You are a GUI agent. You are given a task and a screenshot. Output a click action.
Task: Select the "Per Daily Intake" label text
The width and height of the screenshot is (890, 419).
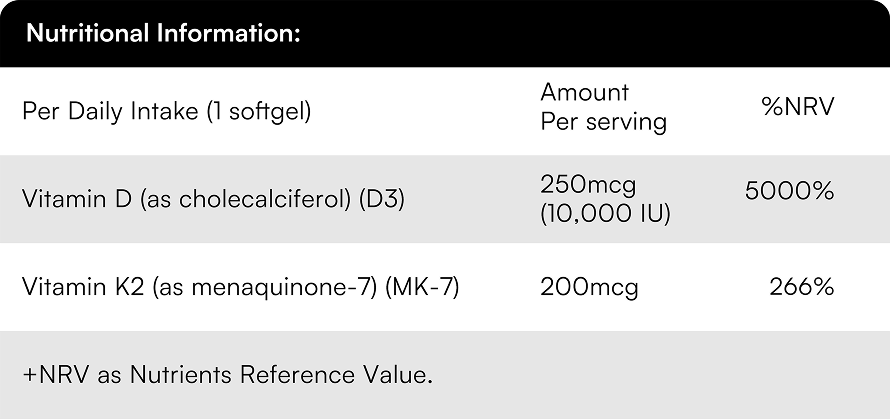(x=110, y=111)
